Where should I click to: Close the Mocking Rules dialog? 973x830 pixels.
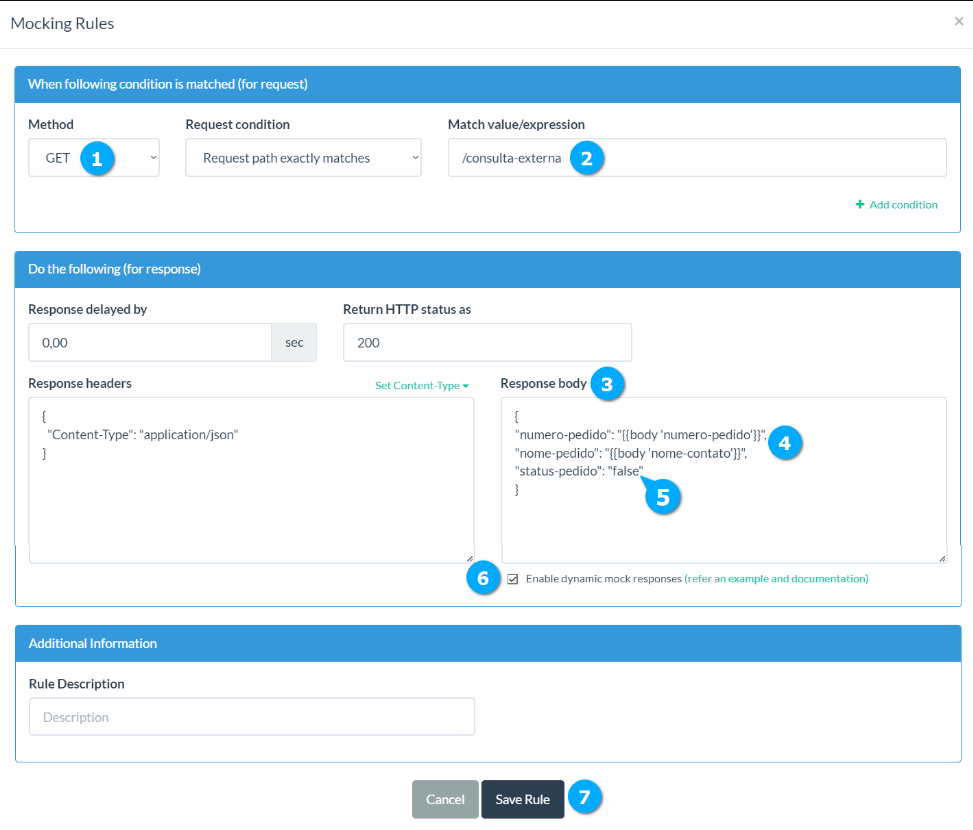[959, 21]
